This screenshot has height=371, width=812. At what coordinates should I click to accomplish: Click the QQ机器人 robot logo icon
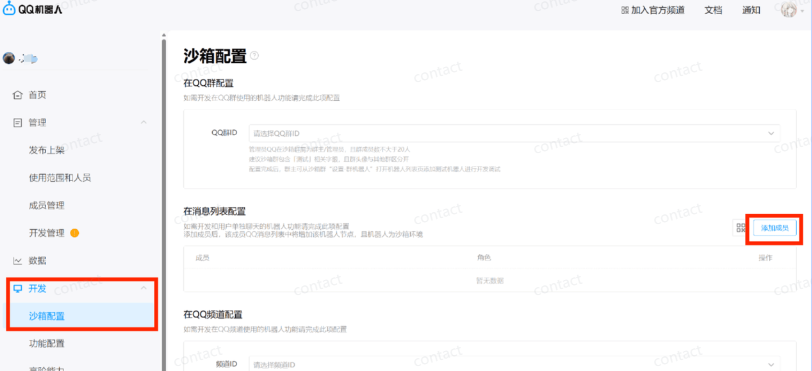pyautogui.click(x=9, y=9)
